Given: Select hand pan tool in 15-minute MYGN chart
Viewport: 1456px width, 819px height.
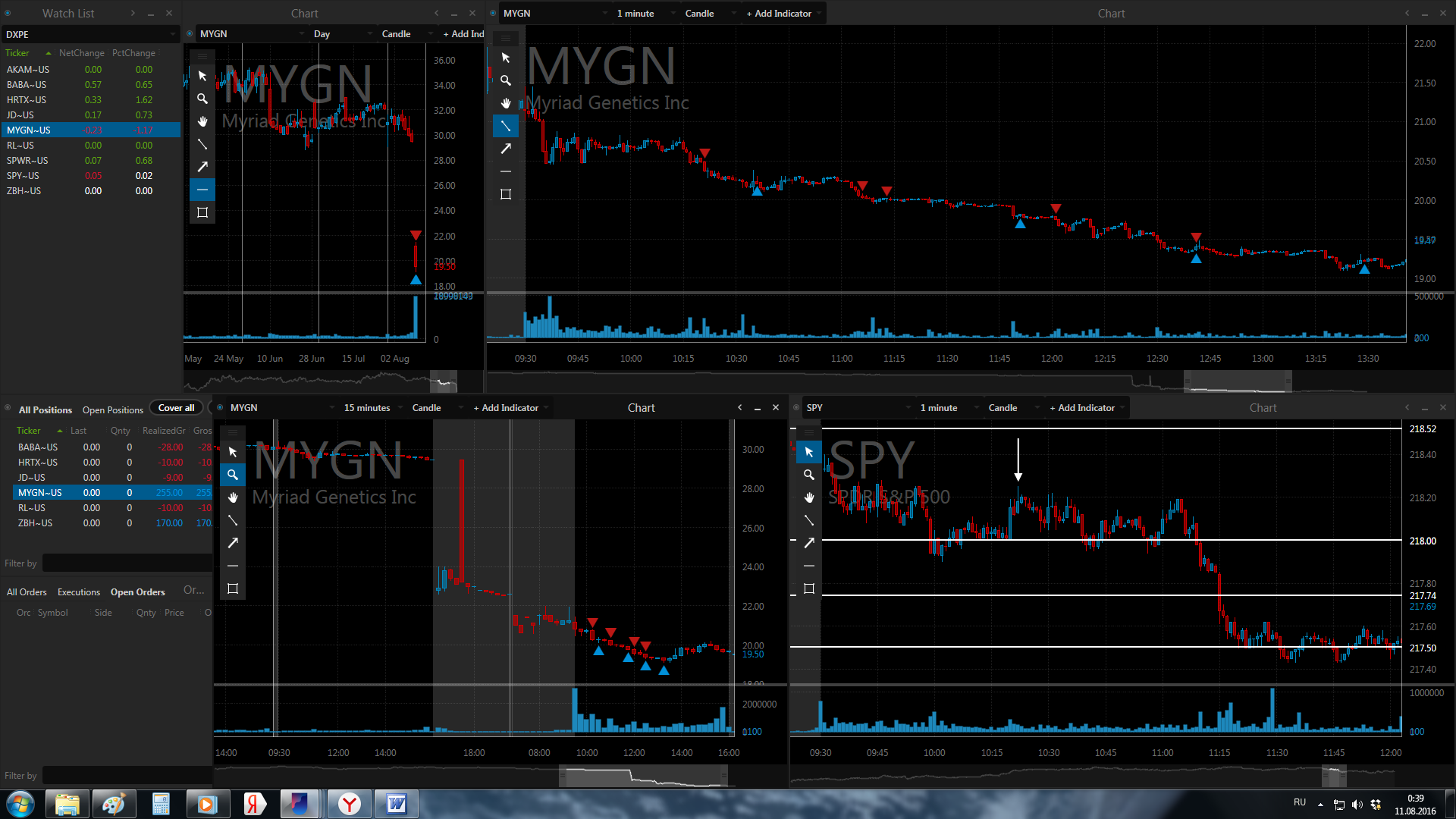Looking at the screenshot, I should 233,497.
